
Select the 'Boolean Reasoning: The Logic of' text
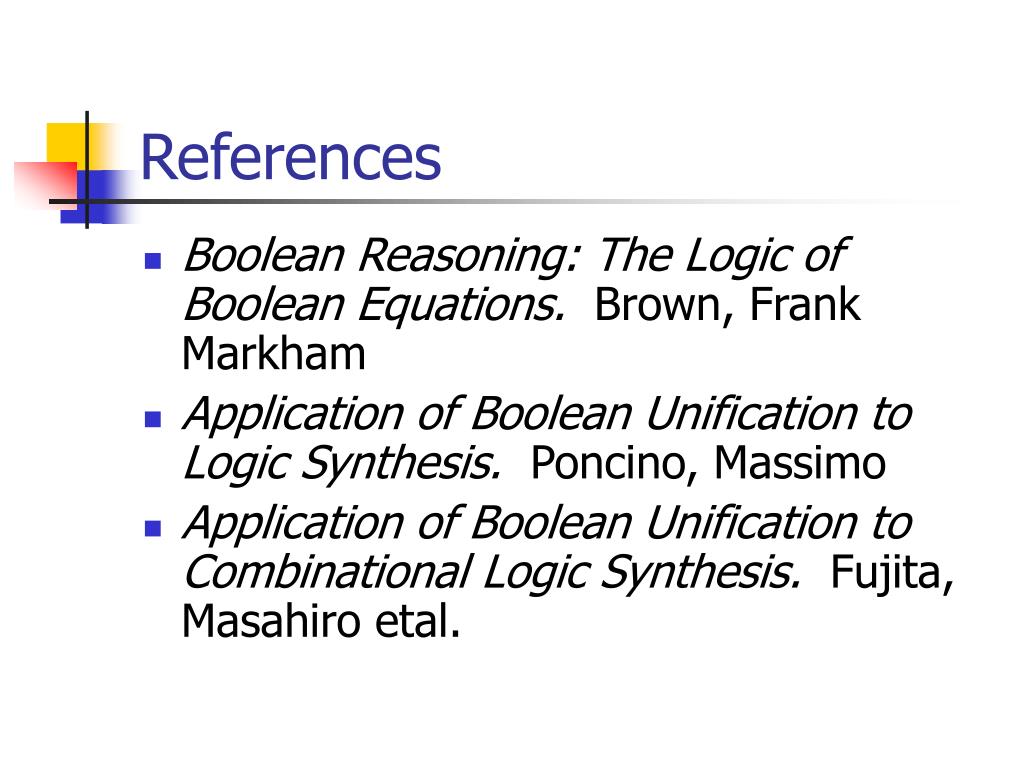pos(515,255)
